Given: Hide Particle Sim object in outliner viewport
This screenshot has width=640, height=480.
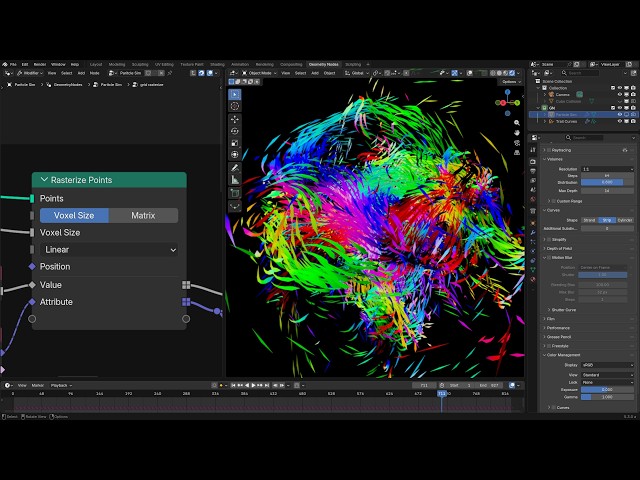Looking at the screenshot, I should [620, 115].
